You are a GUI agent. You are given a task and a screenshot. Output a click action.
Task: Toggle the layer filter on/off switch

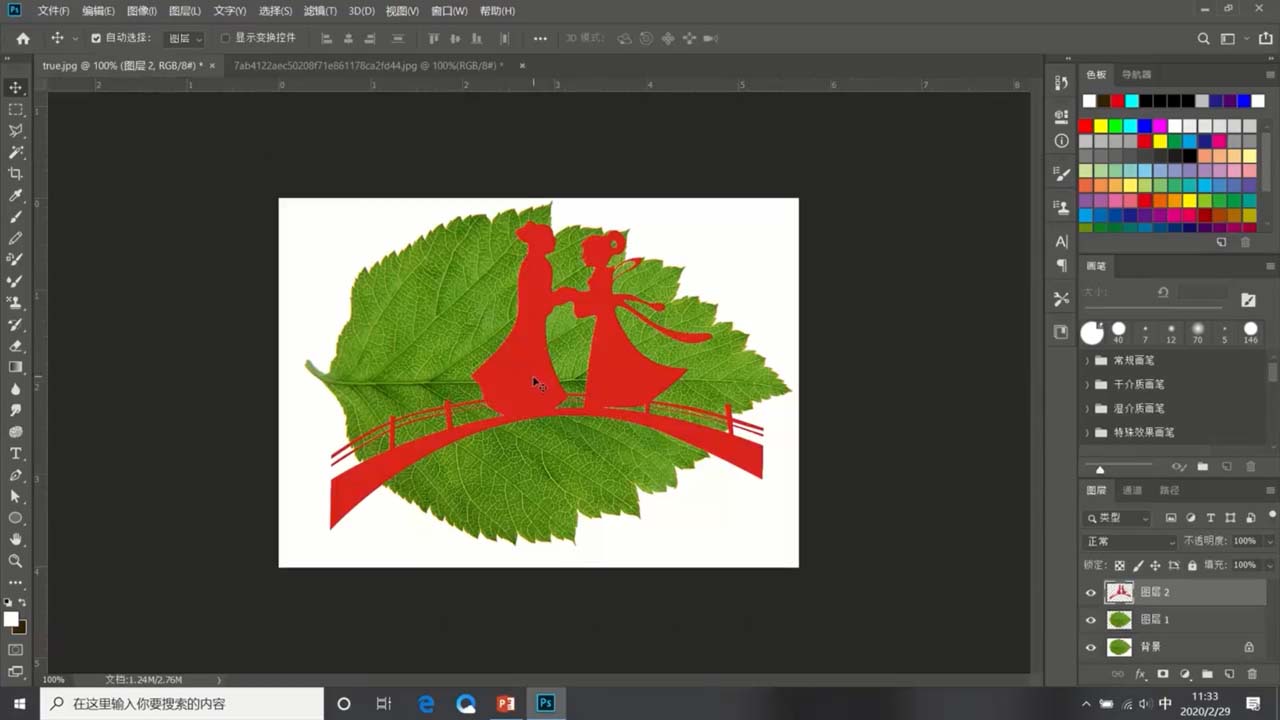click(x=1272, y=514)
